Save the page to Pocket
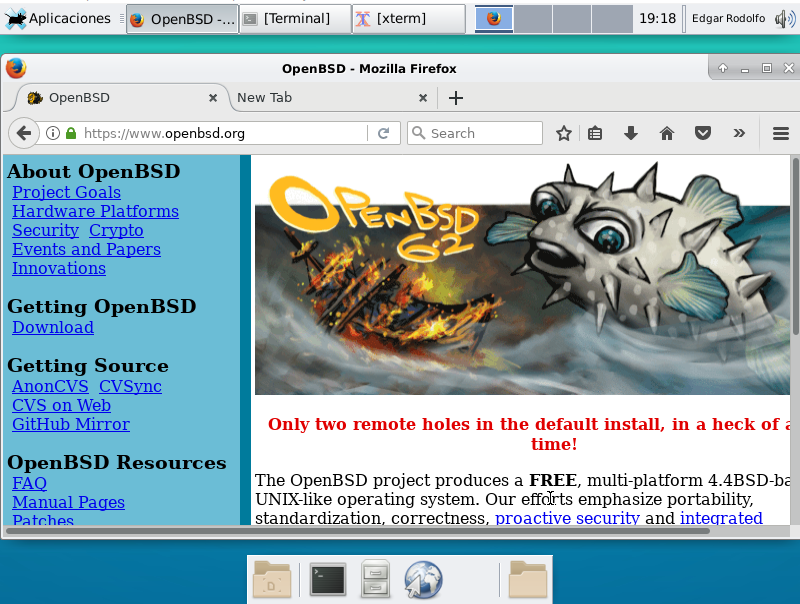 point(703,132)
